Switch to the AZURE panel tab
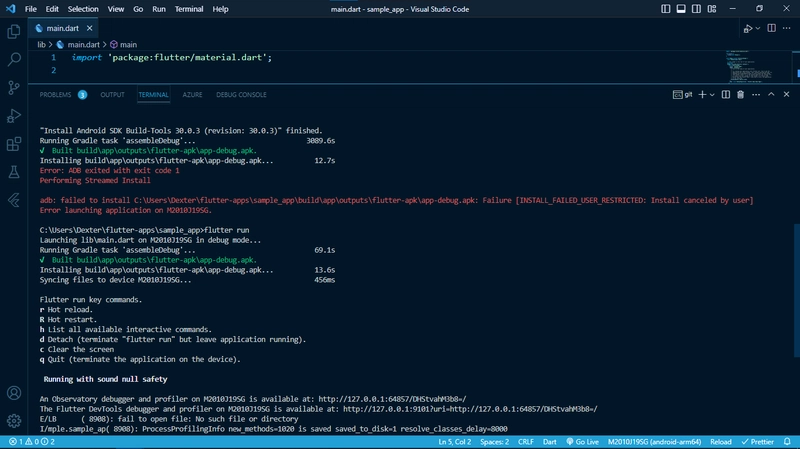The width and height of the screenshot is (800, 449). 192,94
